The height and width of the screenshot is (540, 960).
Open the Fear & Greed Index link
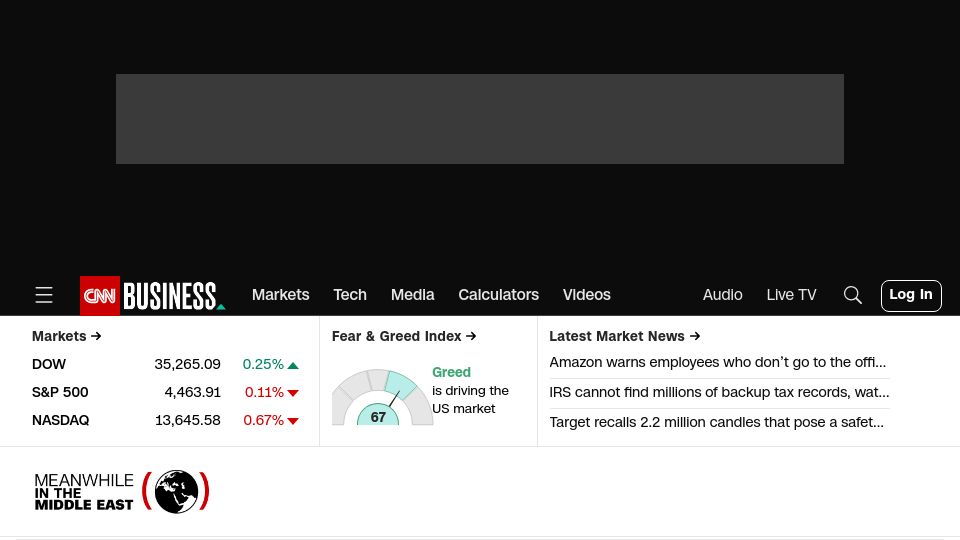404,336
